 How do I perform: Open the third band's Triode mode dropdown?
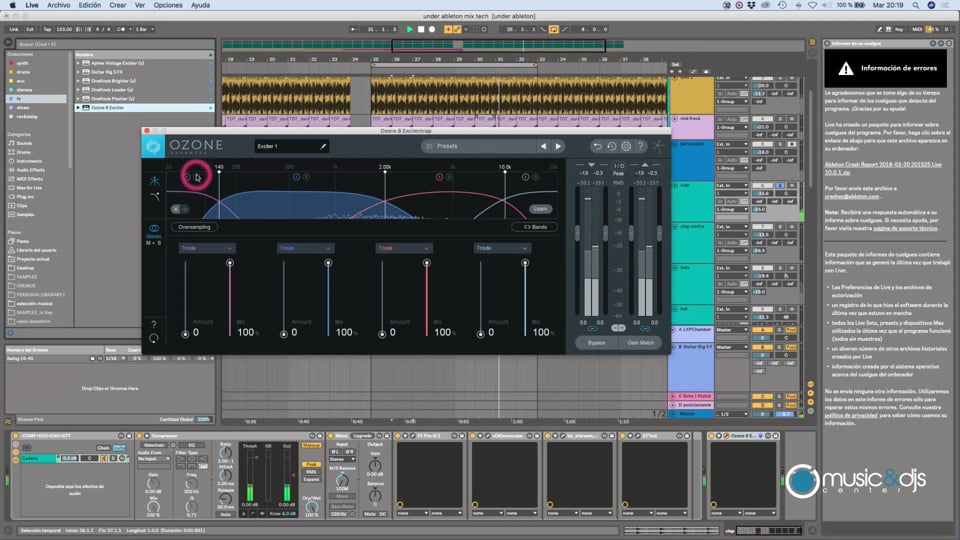[403, 248]
